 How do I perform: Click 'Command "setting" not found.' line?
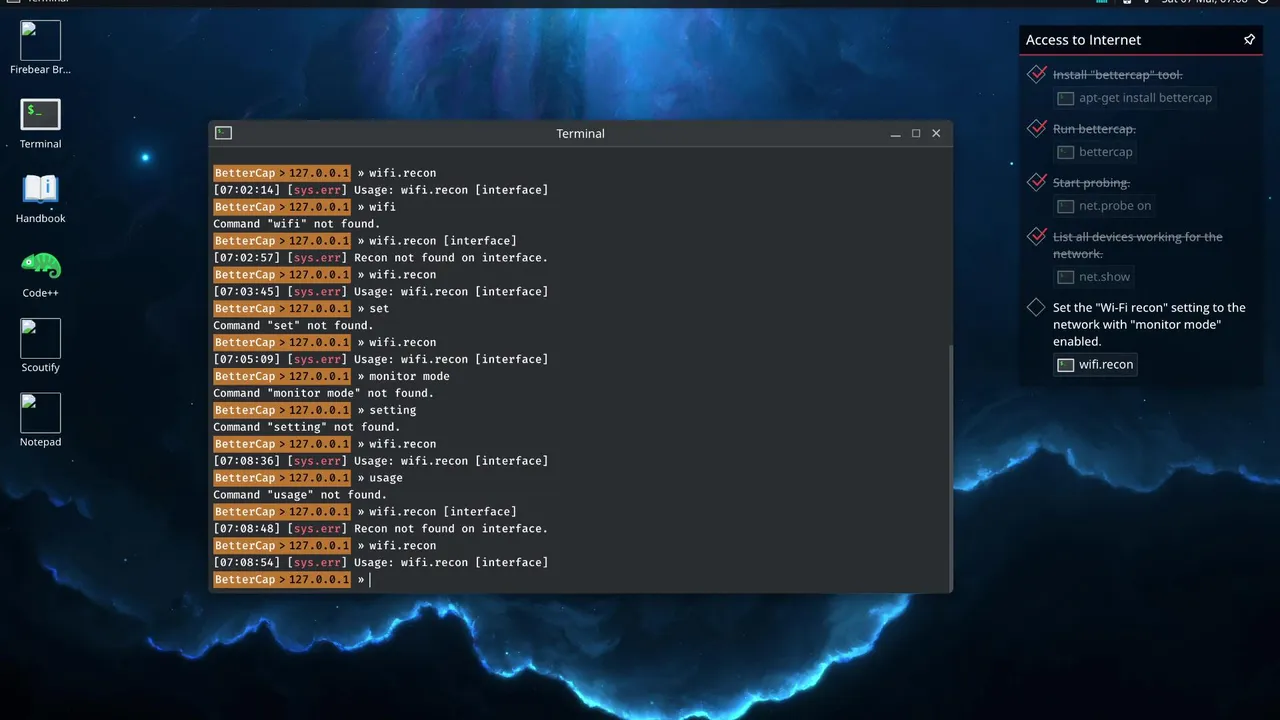tap(306, 427)
